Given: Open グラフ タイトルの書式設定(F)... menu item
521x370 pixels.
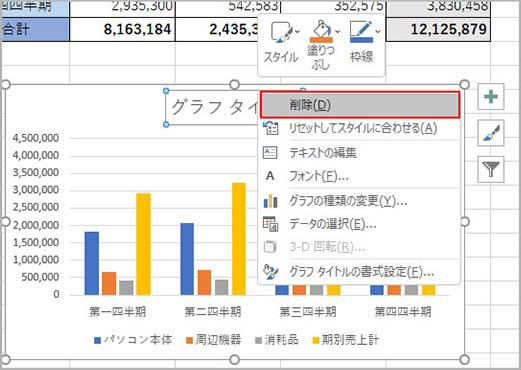Looking at the screenshot, I should 360,272.
